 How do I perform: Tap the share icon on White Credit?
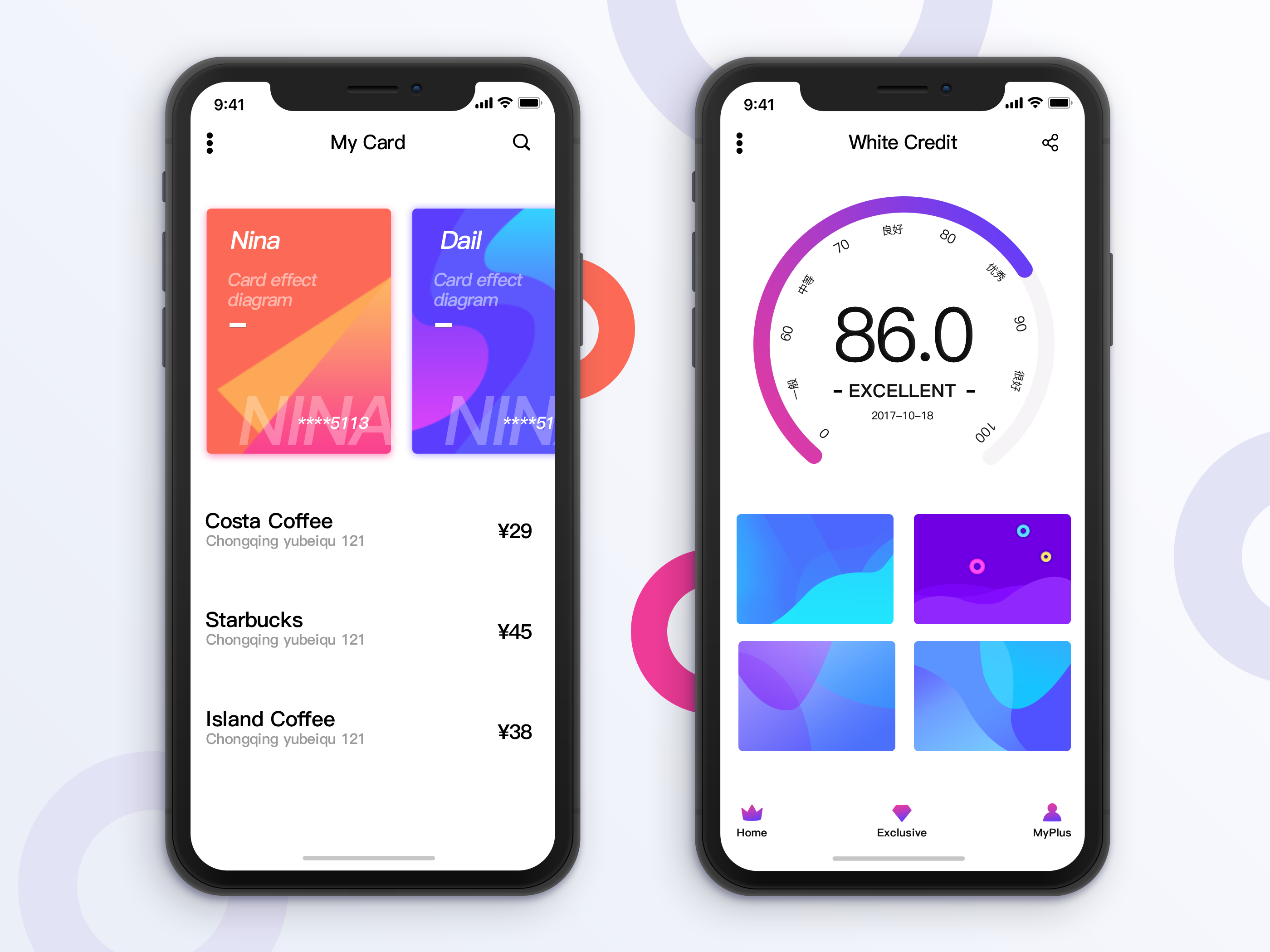(x=1050, y=142)
